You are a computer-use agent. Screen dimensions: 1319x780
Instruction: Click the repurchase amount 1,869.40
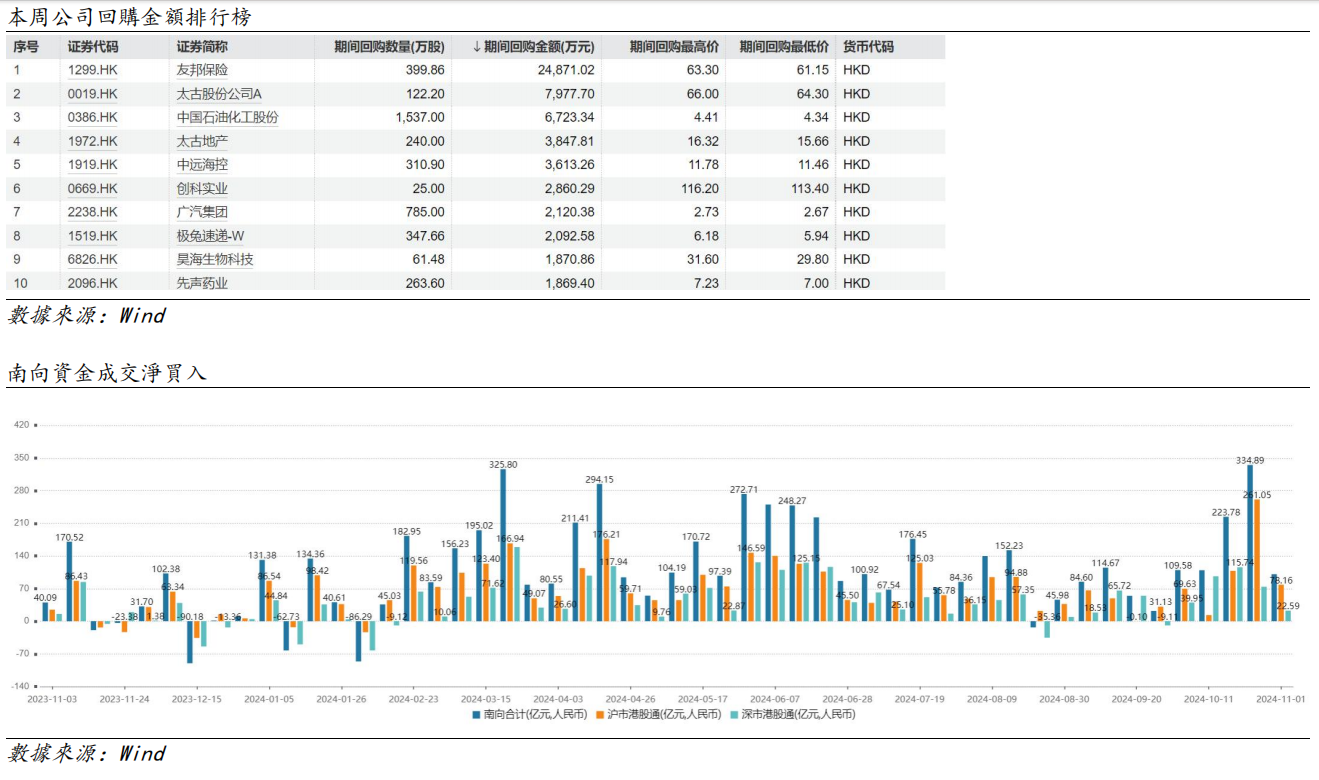point(570,283)
